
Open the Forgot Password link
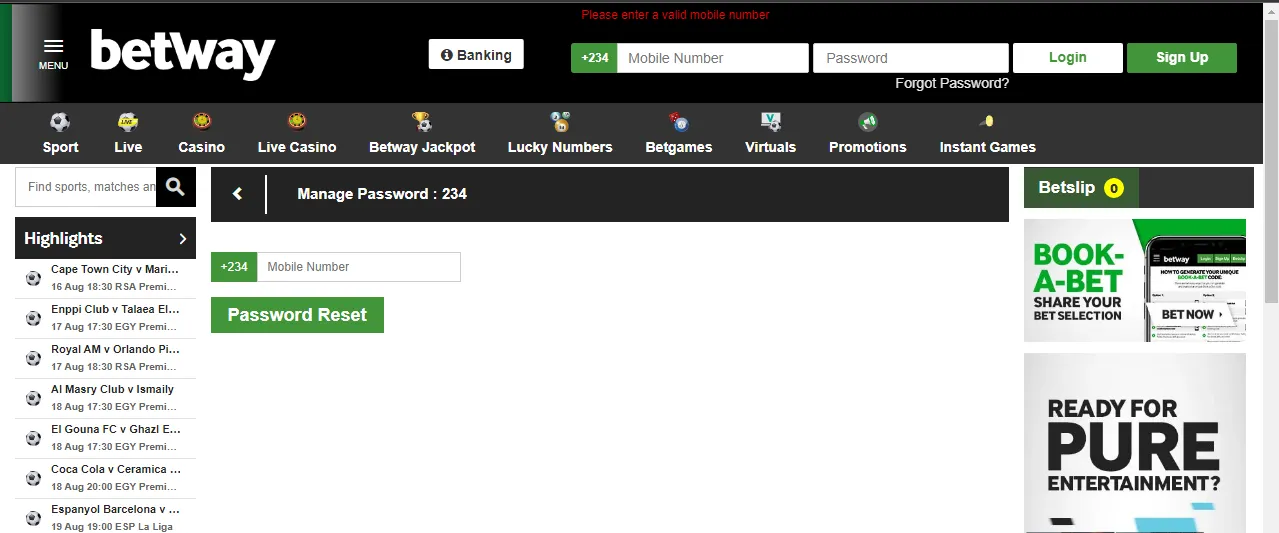tap(952, 84)
